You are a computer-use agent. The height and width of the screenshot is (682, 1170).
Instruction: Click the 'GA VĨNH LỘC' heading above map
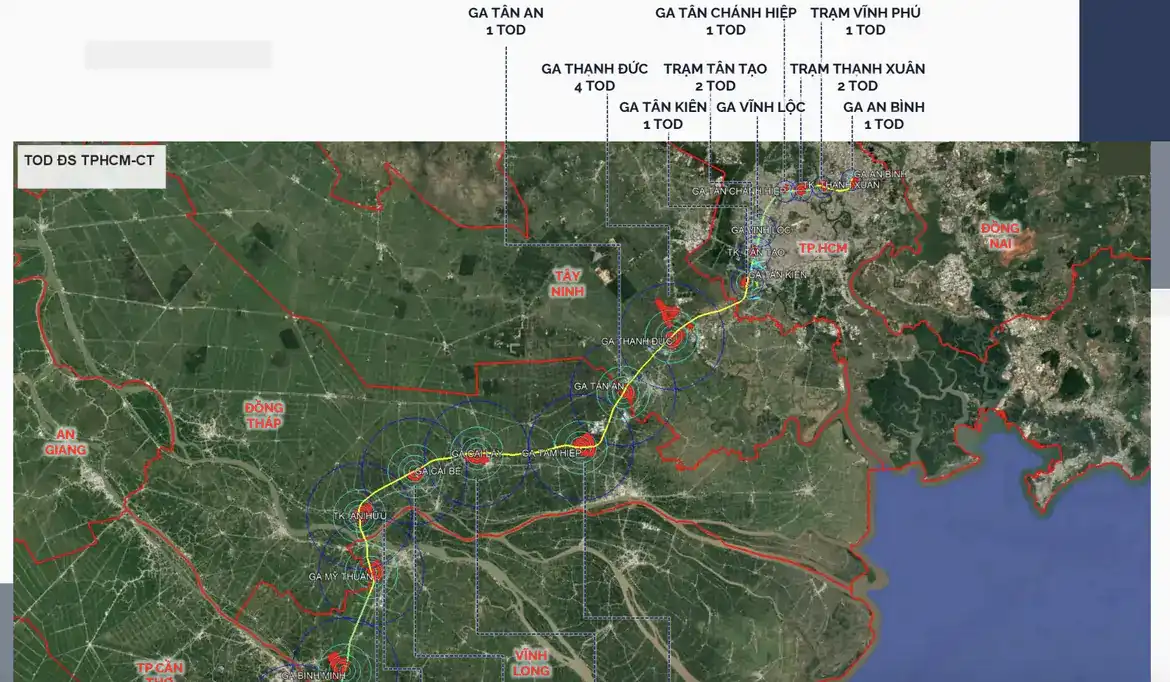point(760,107)
